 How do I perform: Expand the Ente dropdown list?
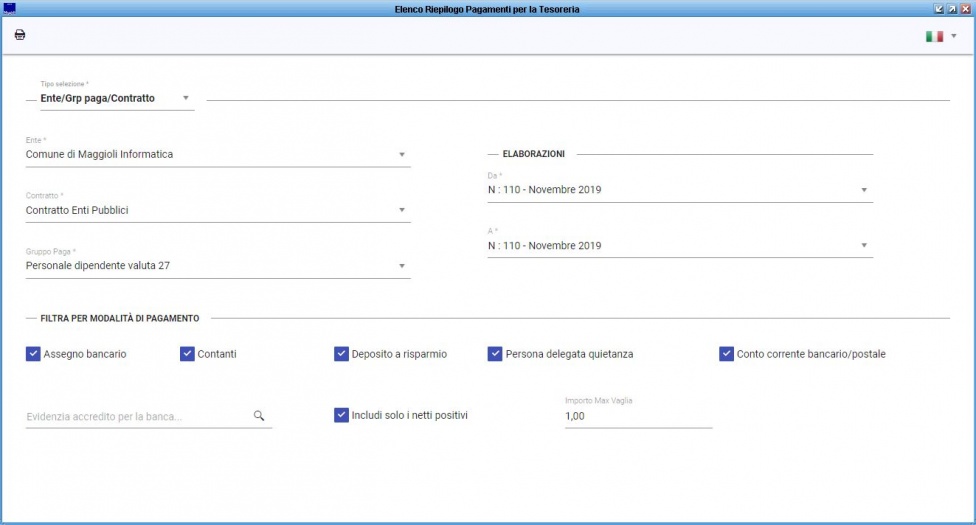point(218,154)
